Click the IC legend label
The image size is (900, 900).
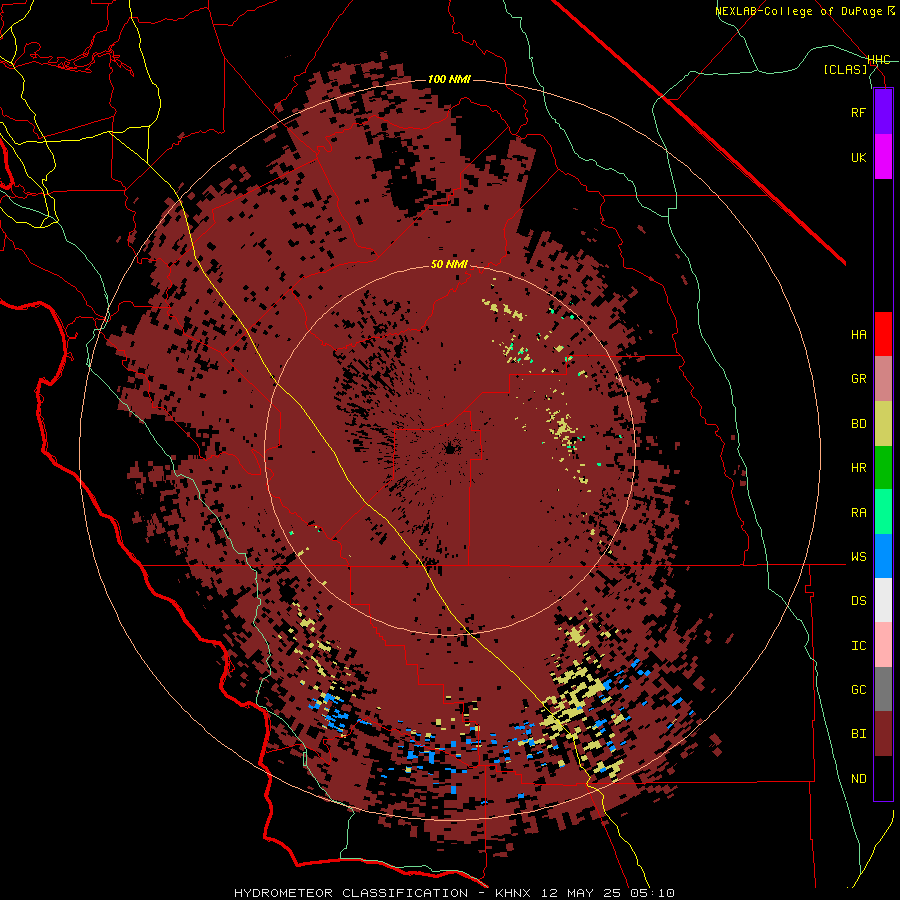[858, 646]
